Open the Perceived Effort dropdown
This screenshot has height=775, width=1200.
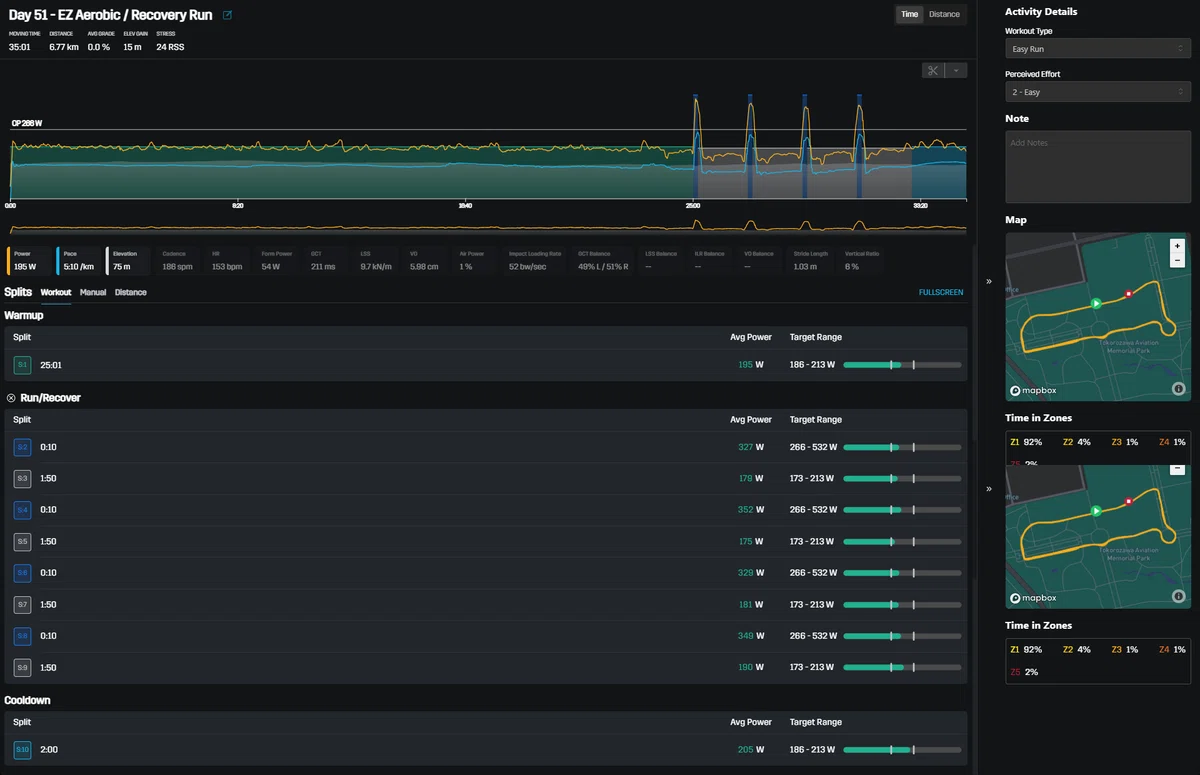[x=1097, y=92]
